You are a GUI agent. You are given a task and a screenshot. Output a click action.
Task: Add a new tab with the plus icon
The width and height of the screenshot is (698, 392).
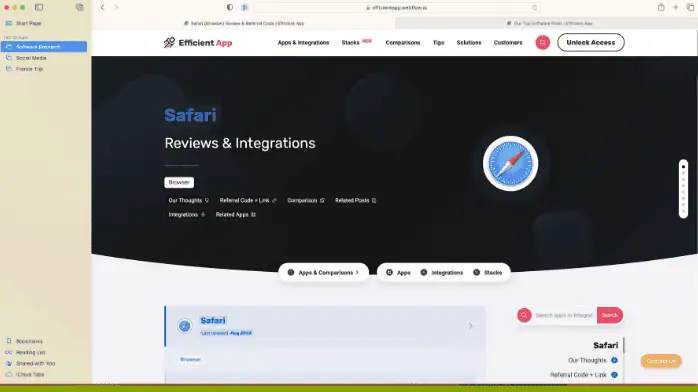coord(675,7)
